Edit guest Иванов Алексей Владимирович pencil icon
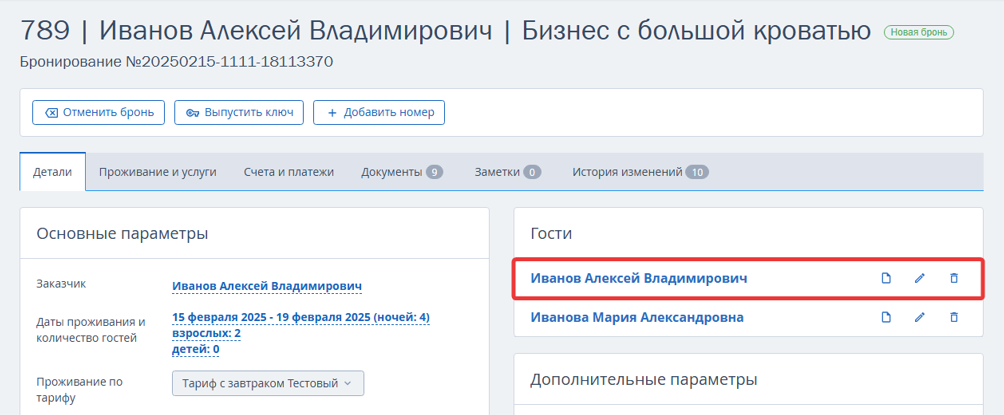 [x=920, y=279]
